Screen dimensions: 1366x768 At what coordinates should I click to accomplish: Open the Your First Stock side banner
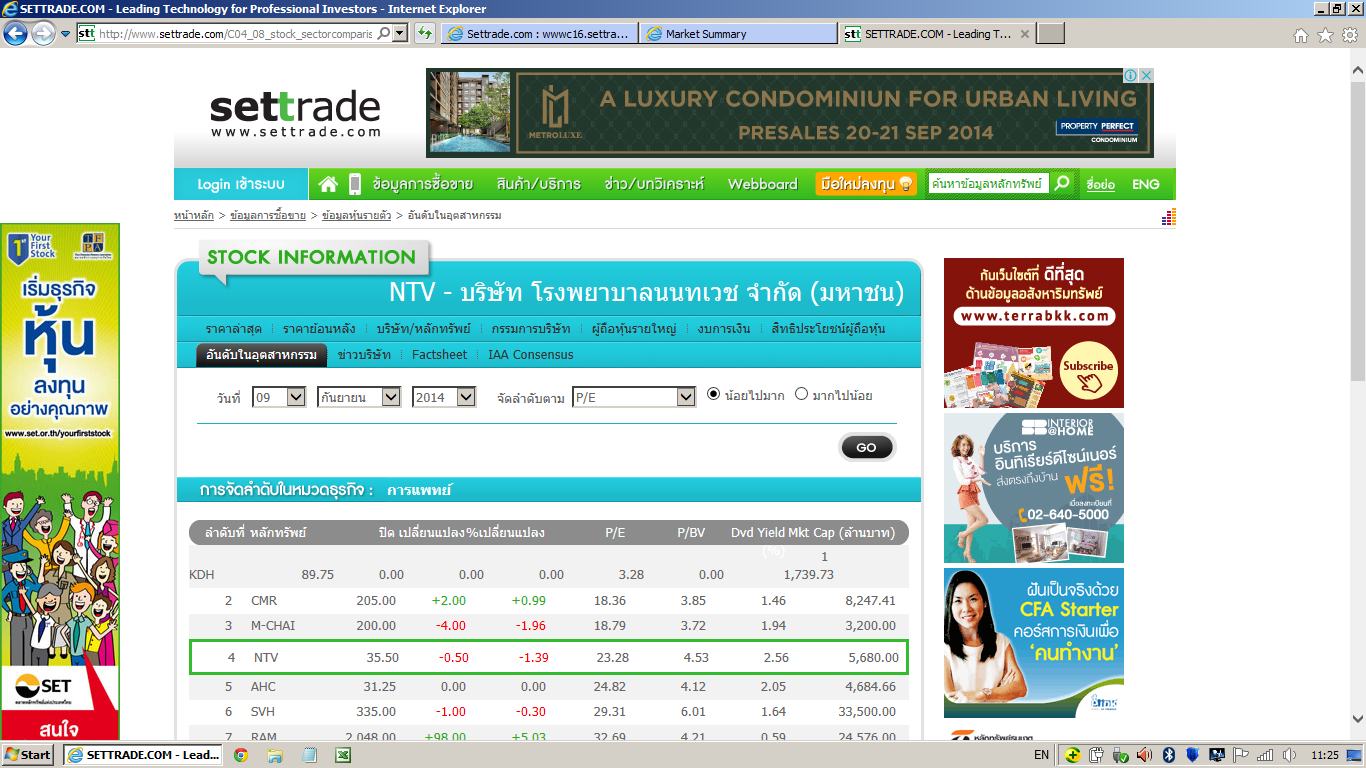[x=60, y=482]
